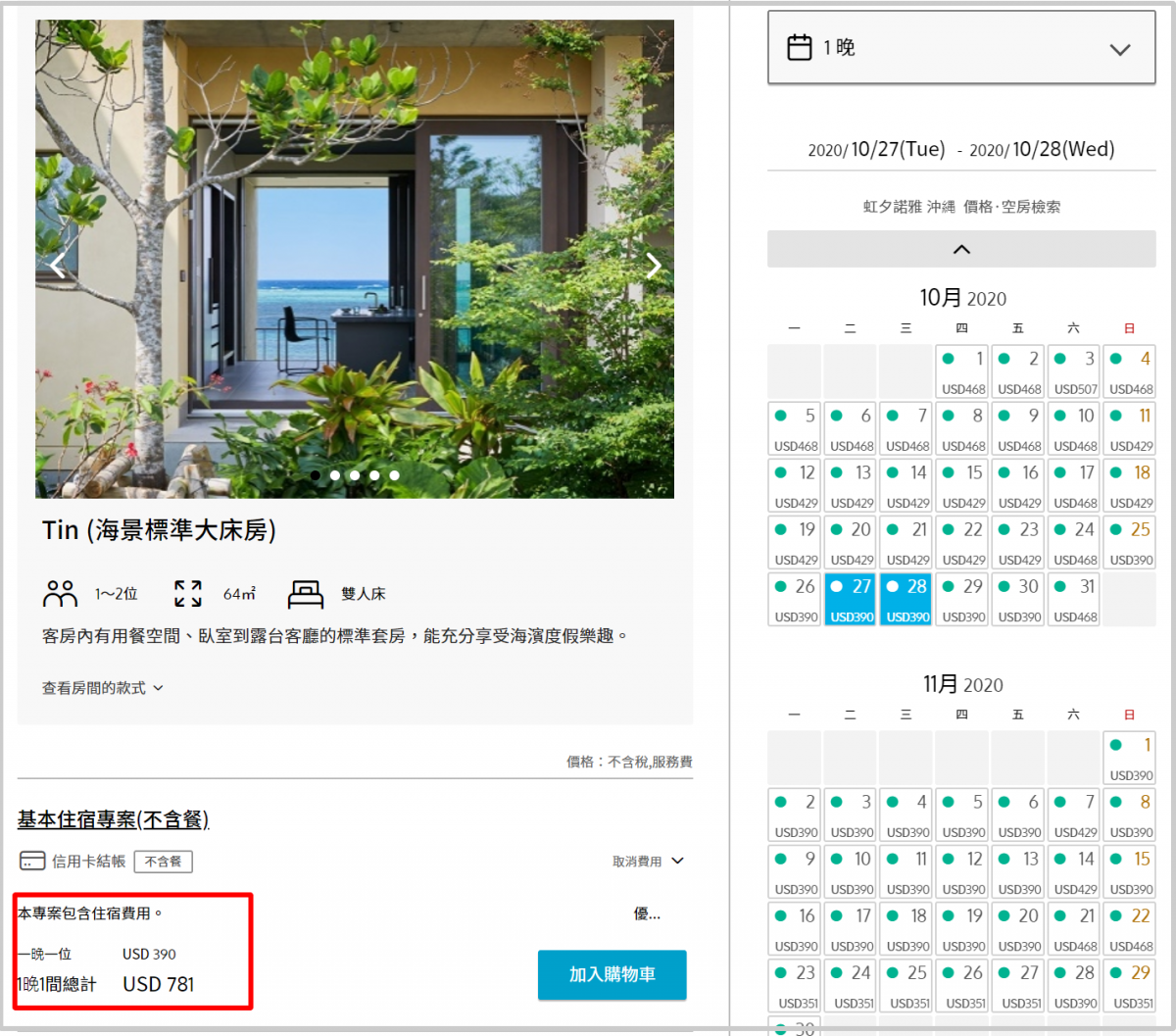Viewport: 1176px width, 1036px height.
Task: Select October 29 priced USD390
Action: (x=961, y=599)
